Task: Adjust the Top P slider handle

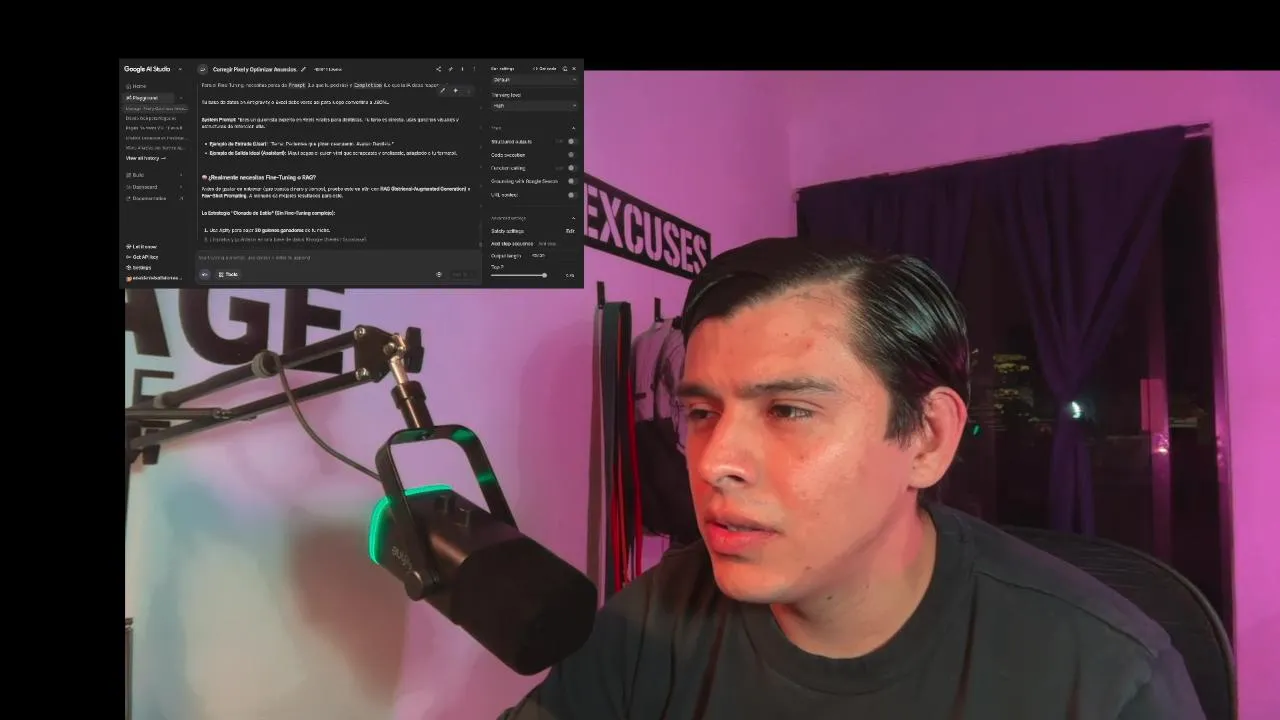Action: pos(545,275)
